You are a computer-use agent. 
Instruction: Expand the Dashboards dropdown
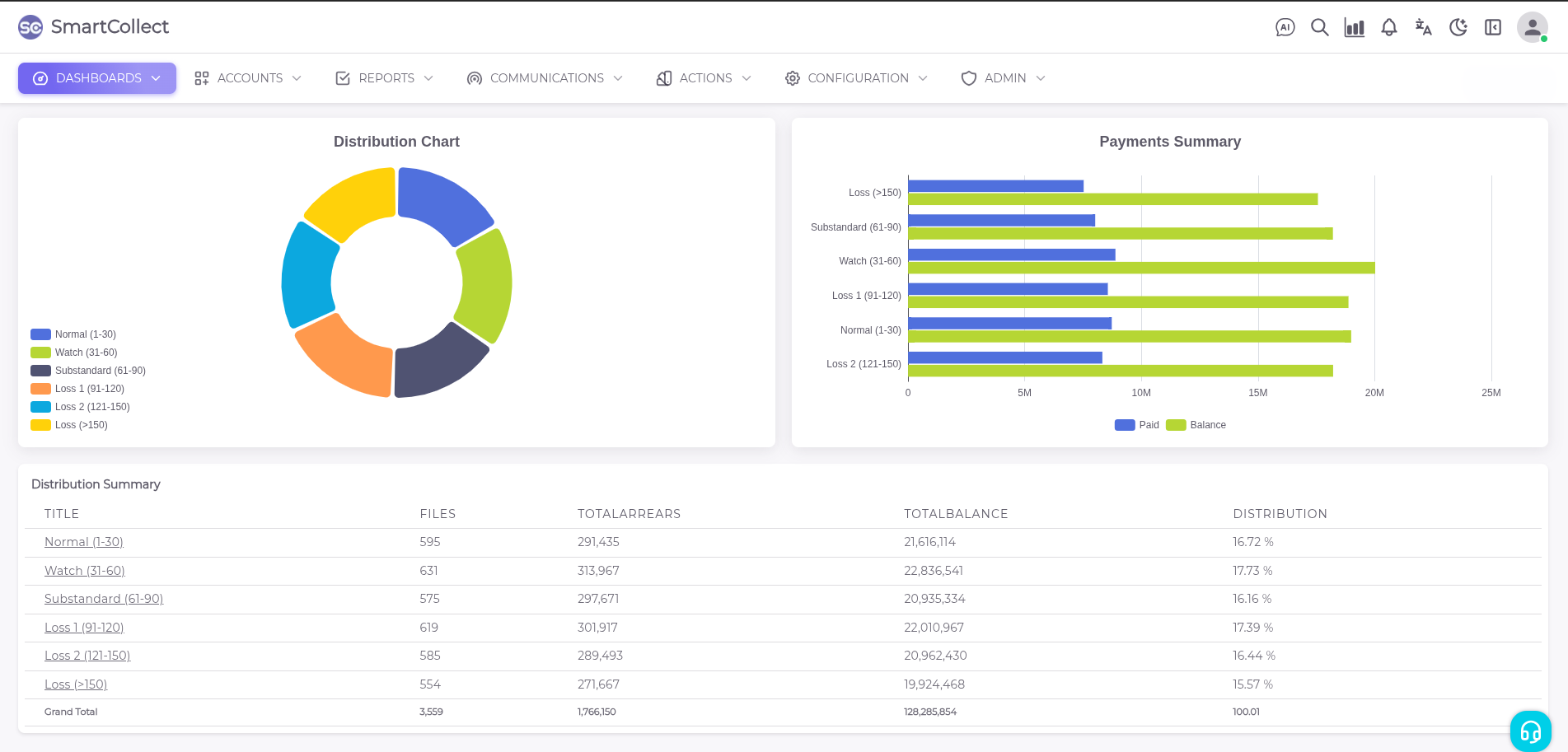point(97,78)
